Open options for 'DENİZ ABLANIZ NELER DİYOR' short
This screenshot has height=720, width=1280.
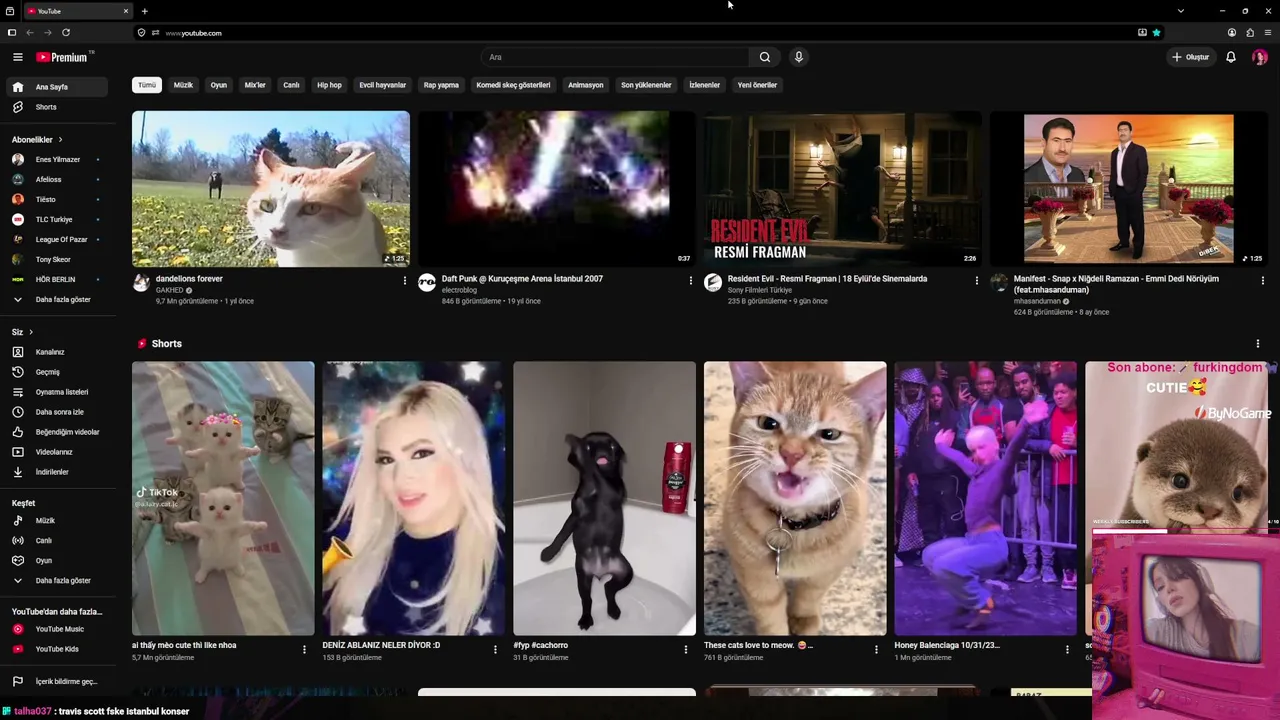[x=495, y=650]
